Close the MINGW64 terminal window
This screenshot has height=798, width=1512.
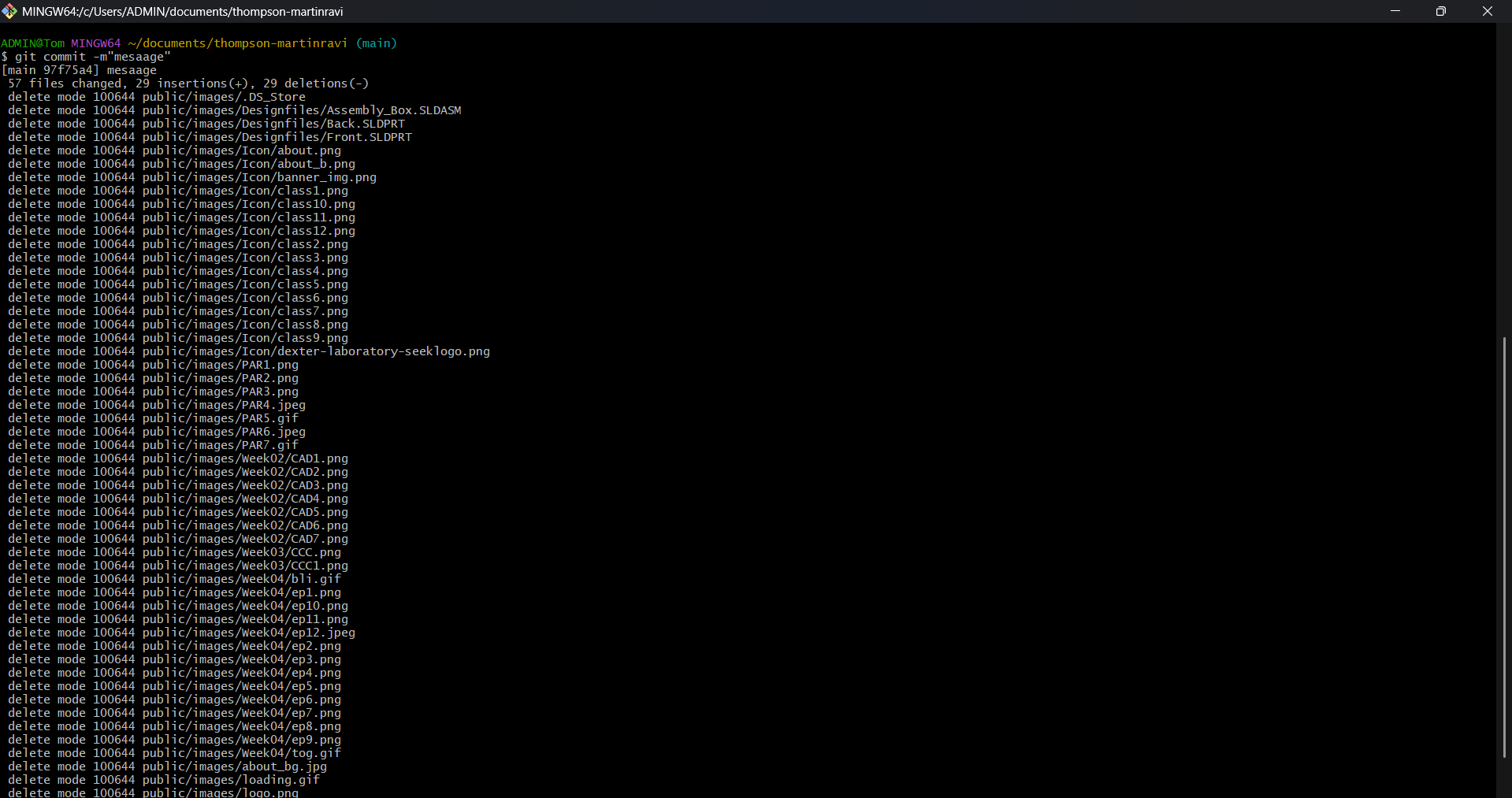click(1488, 11)
